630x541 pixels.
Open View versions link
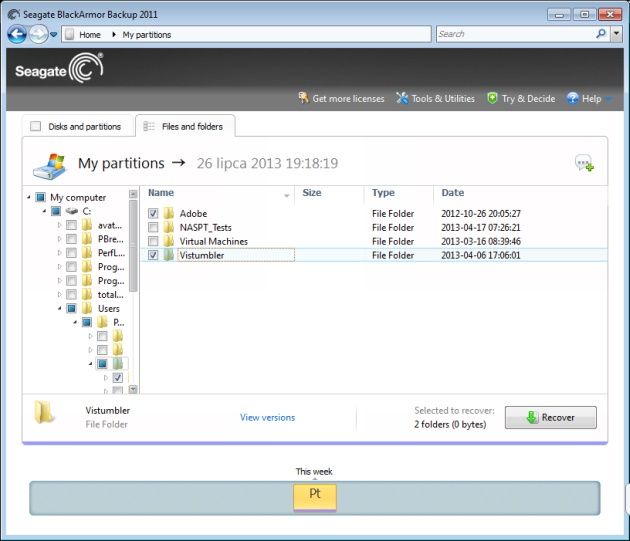point(267,418)
